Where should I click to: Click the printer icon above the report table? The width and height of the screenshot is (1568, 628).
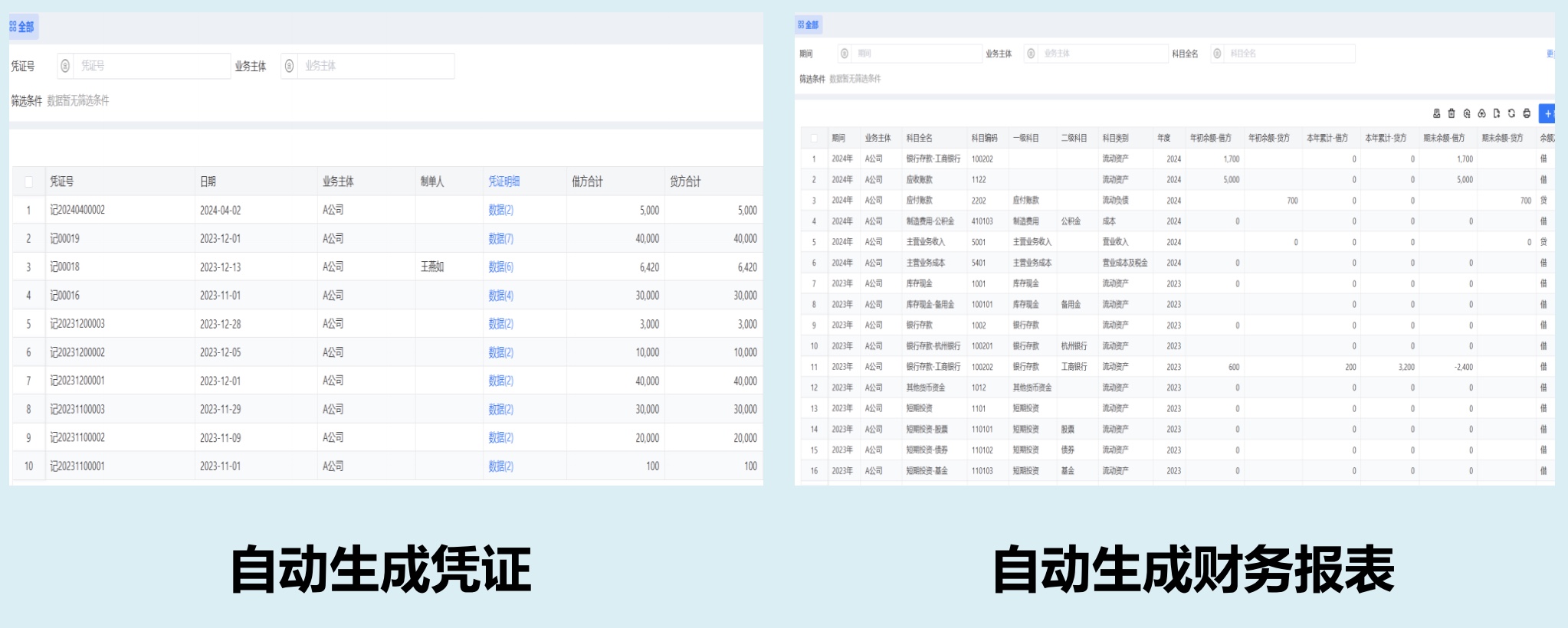click(1526, 113)
